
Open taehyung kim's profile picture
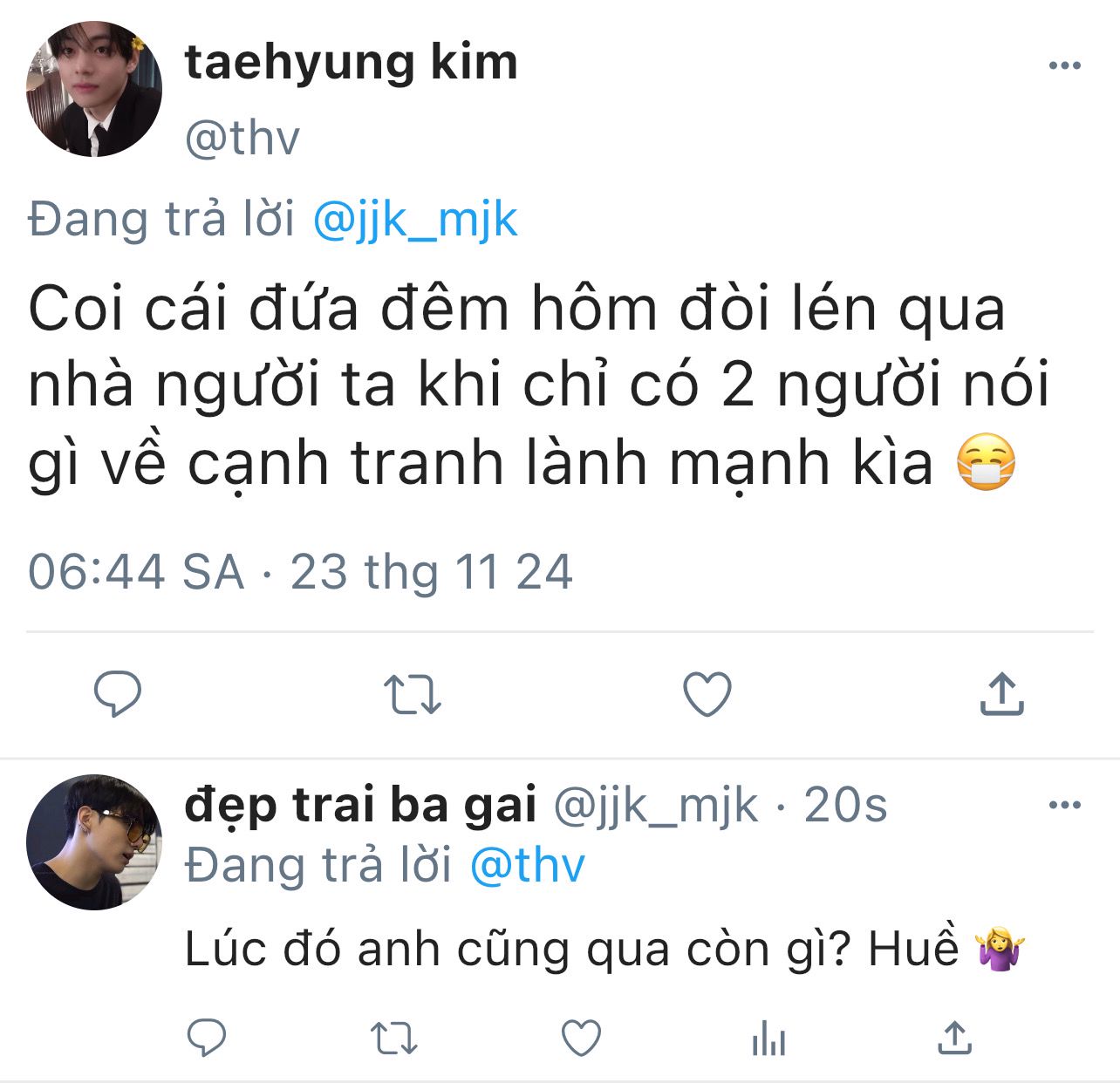pyautogui.click(x=94, y=89)
